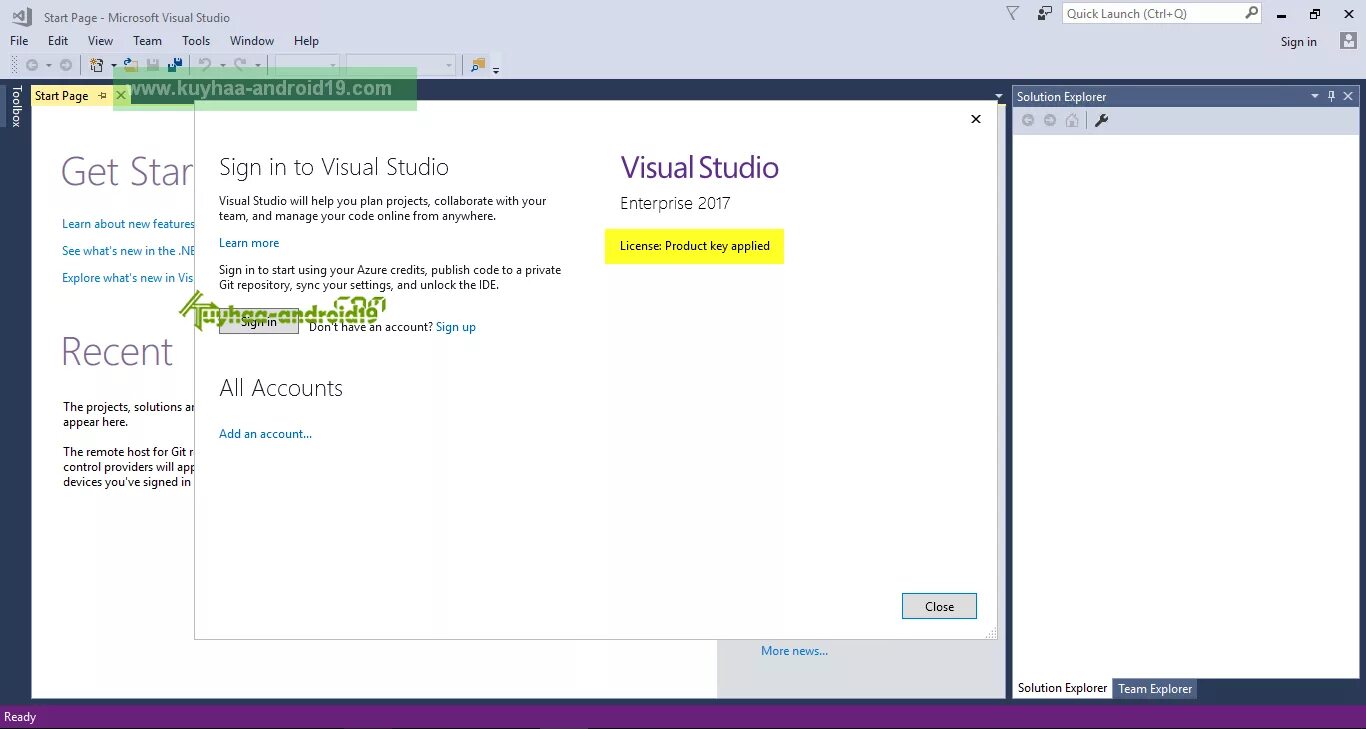Screen dimensions: 1366x729
Task: Open the Window menu
Action: (252, 41)
